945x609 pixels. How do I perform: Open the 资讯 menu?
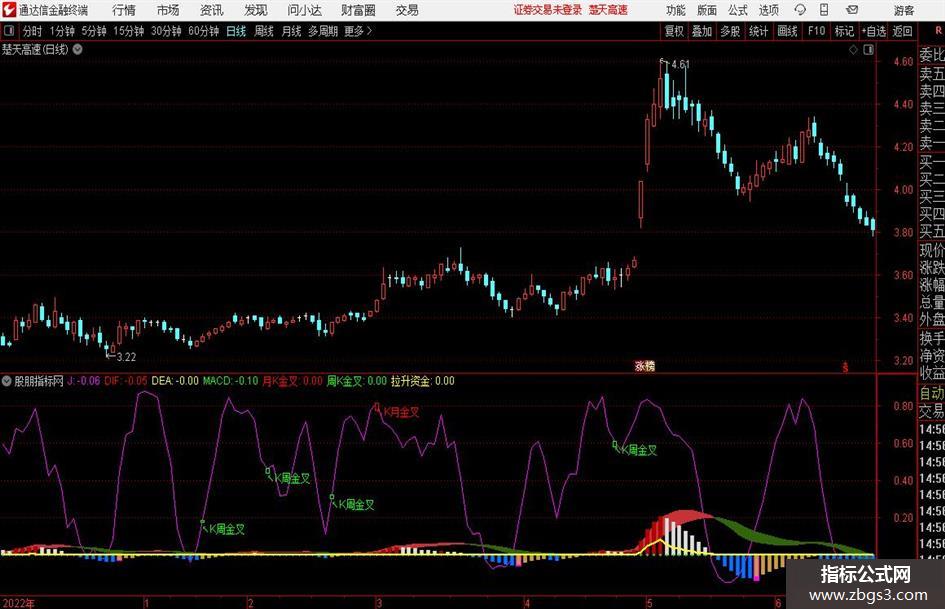pyautogui.click(x=212, y=10)
